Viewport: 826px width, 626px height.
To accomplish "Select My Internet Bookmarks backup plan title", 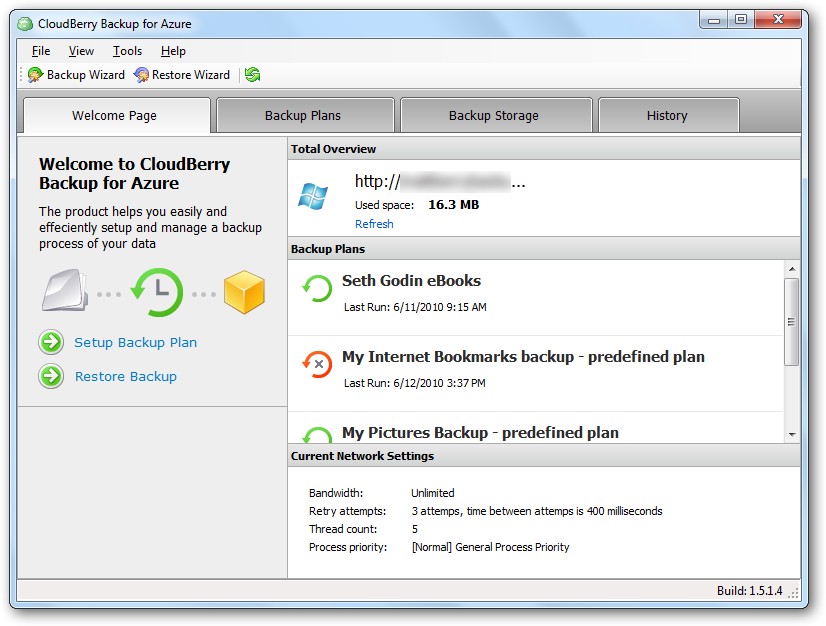I will 523,357.
